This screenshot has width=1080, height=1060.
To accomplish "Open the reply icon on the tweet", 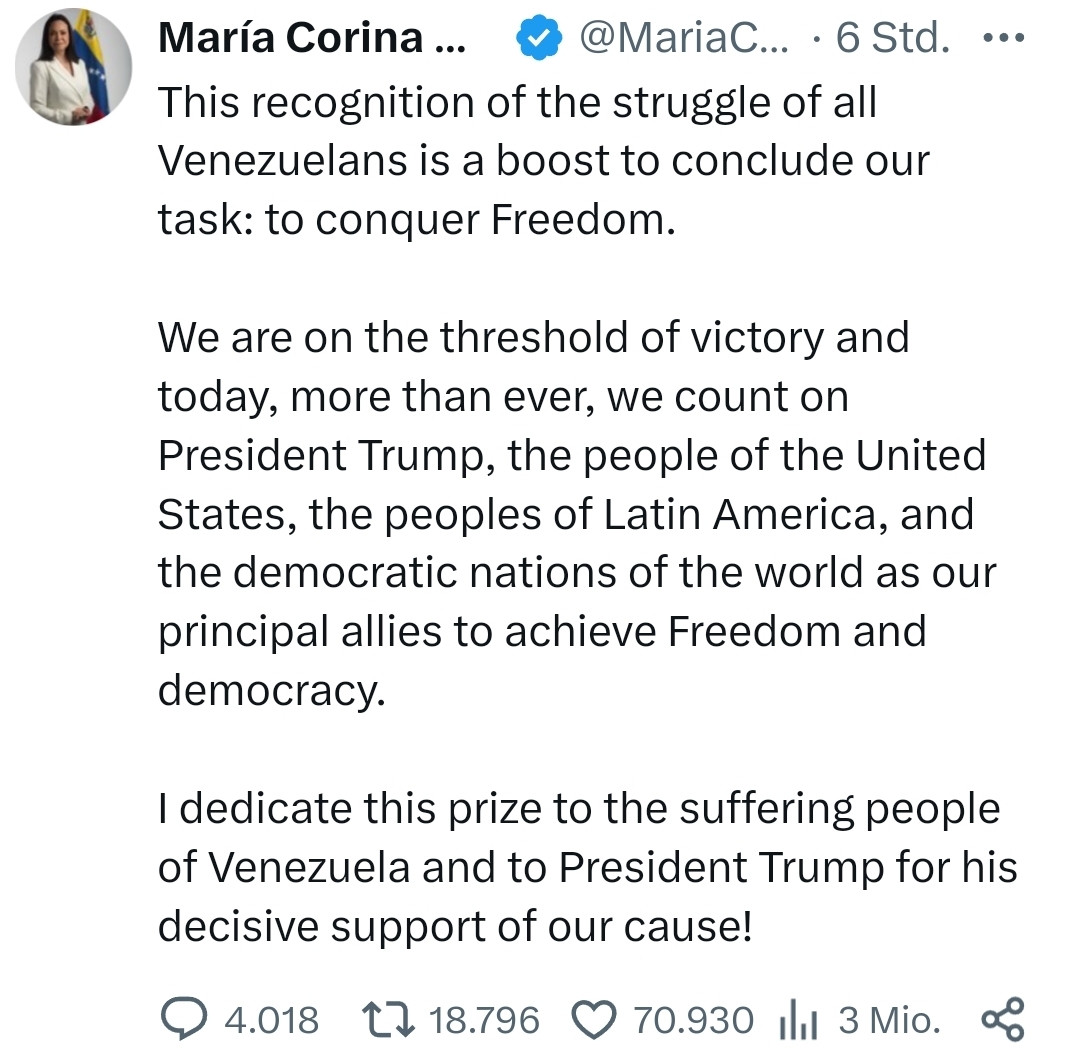I will [x=185, y=1019].
